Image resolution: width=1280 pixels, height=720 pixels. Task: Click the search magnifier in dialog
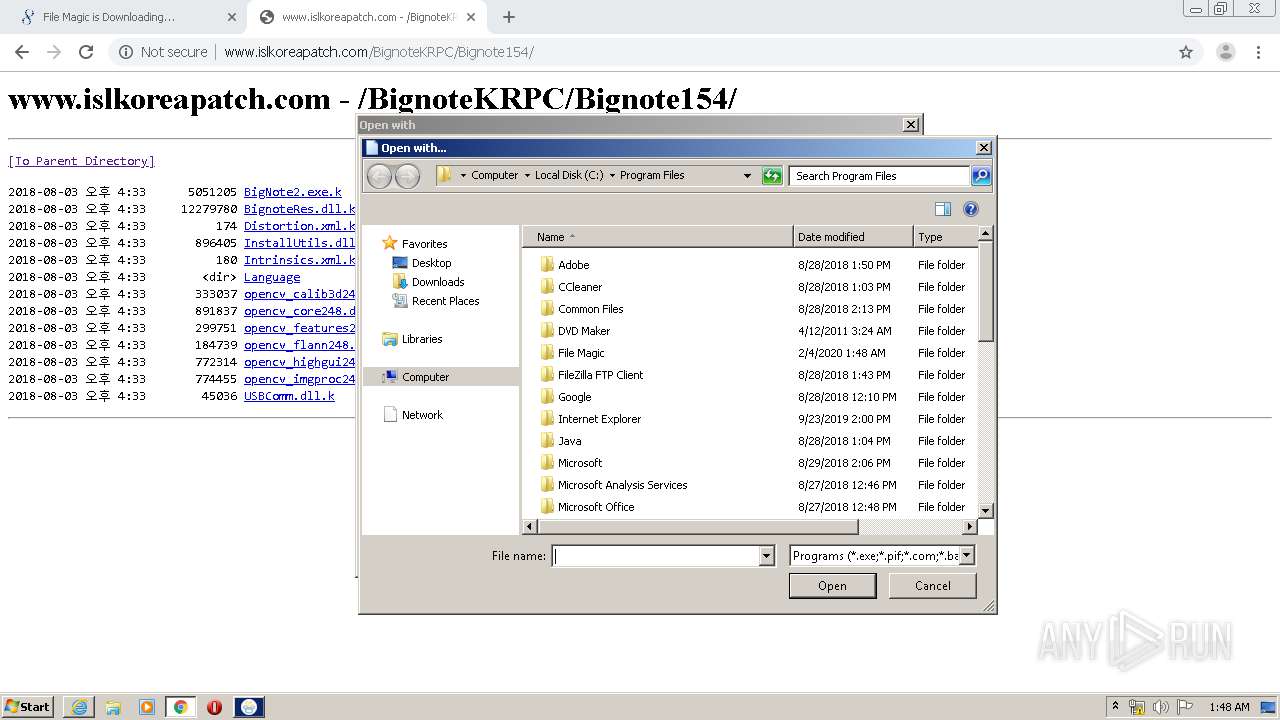981,176
